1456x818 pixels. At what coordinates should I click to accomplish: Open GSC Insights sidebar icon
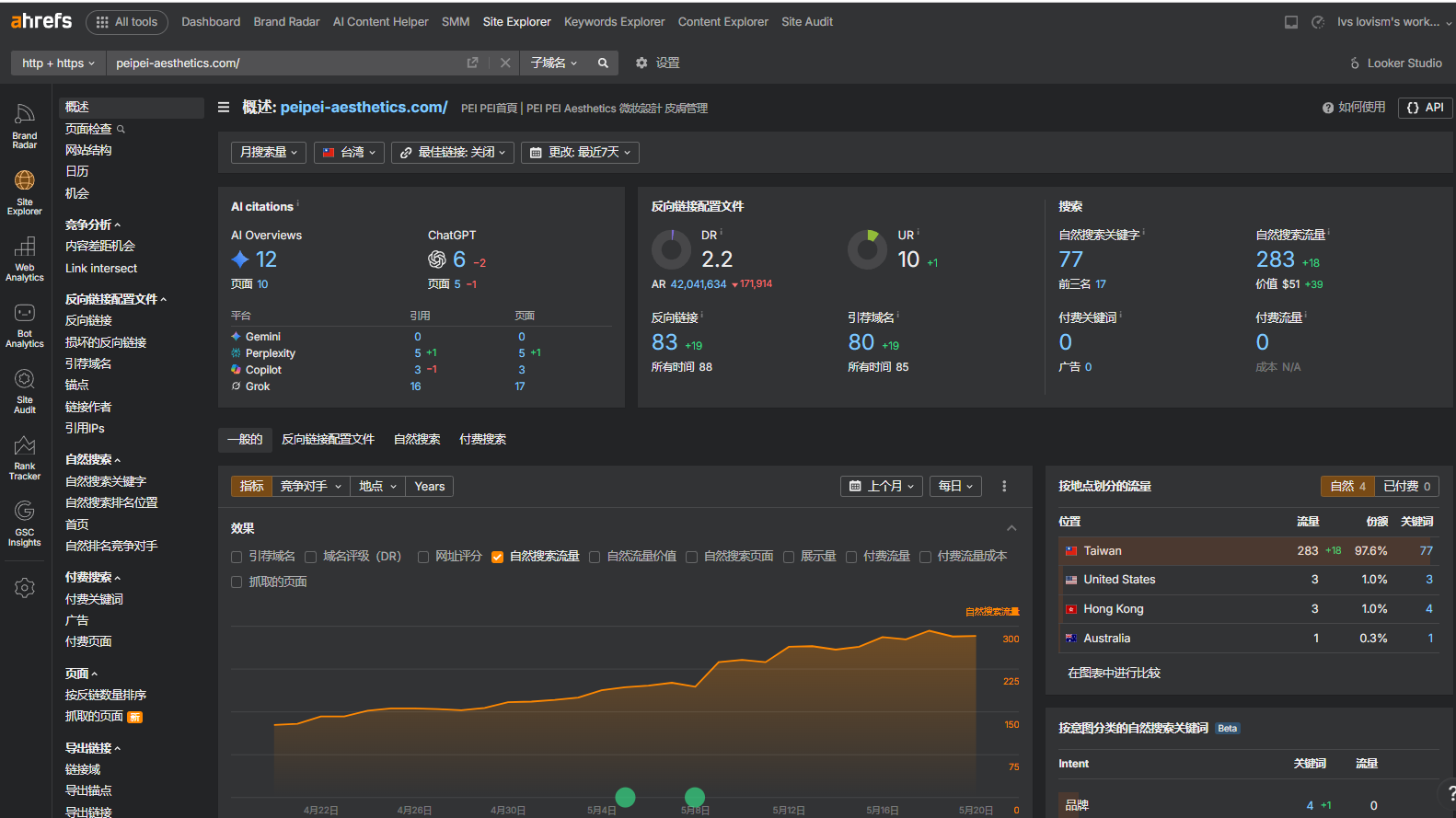tap(25, 524)
